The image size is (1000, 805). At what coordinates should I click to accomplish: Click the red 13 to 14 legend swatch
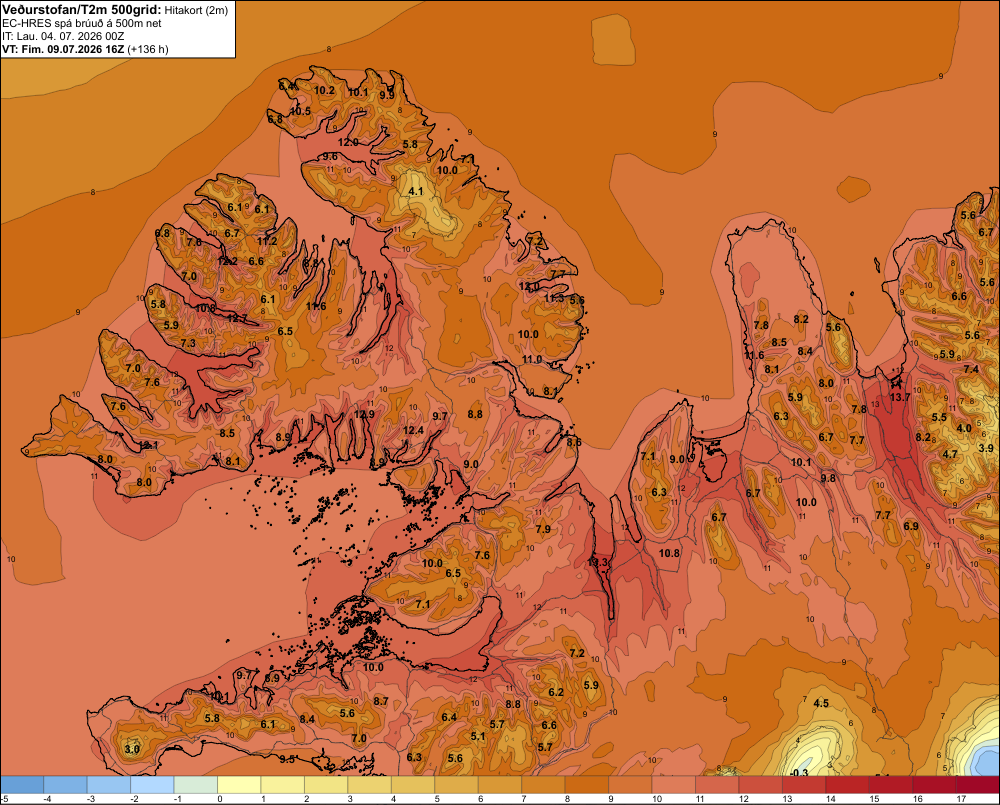[x=804, y=784]
